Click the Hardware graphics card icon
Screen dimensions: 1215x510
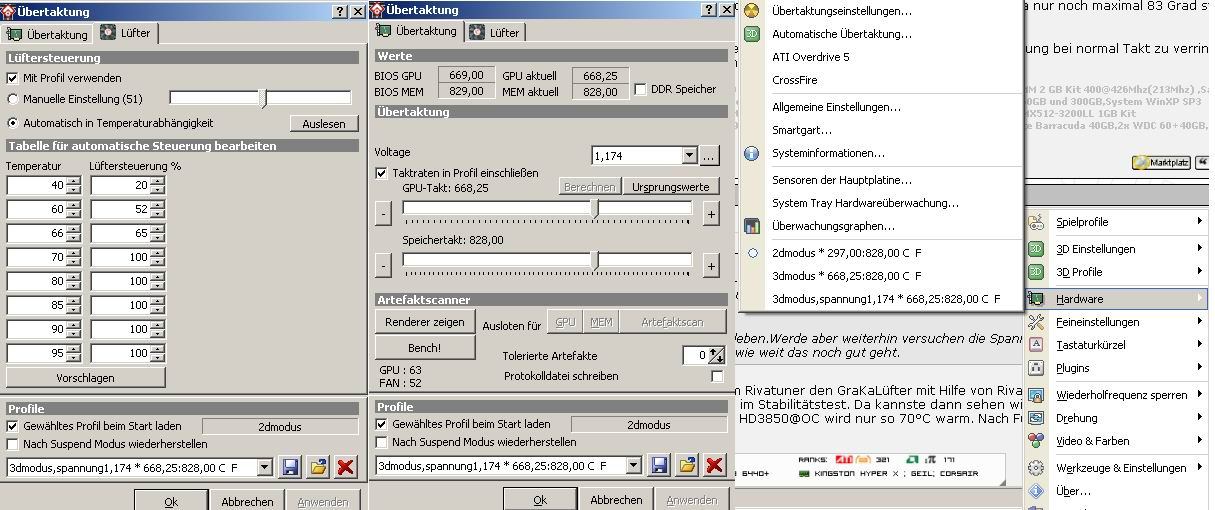[1036, 299]
